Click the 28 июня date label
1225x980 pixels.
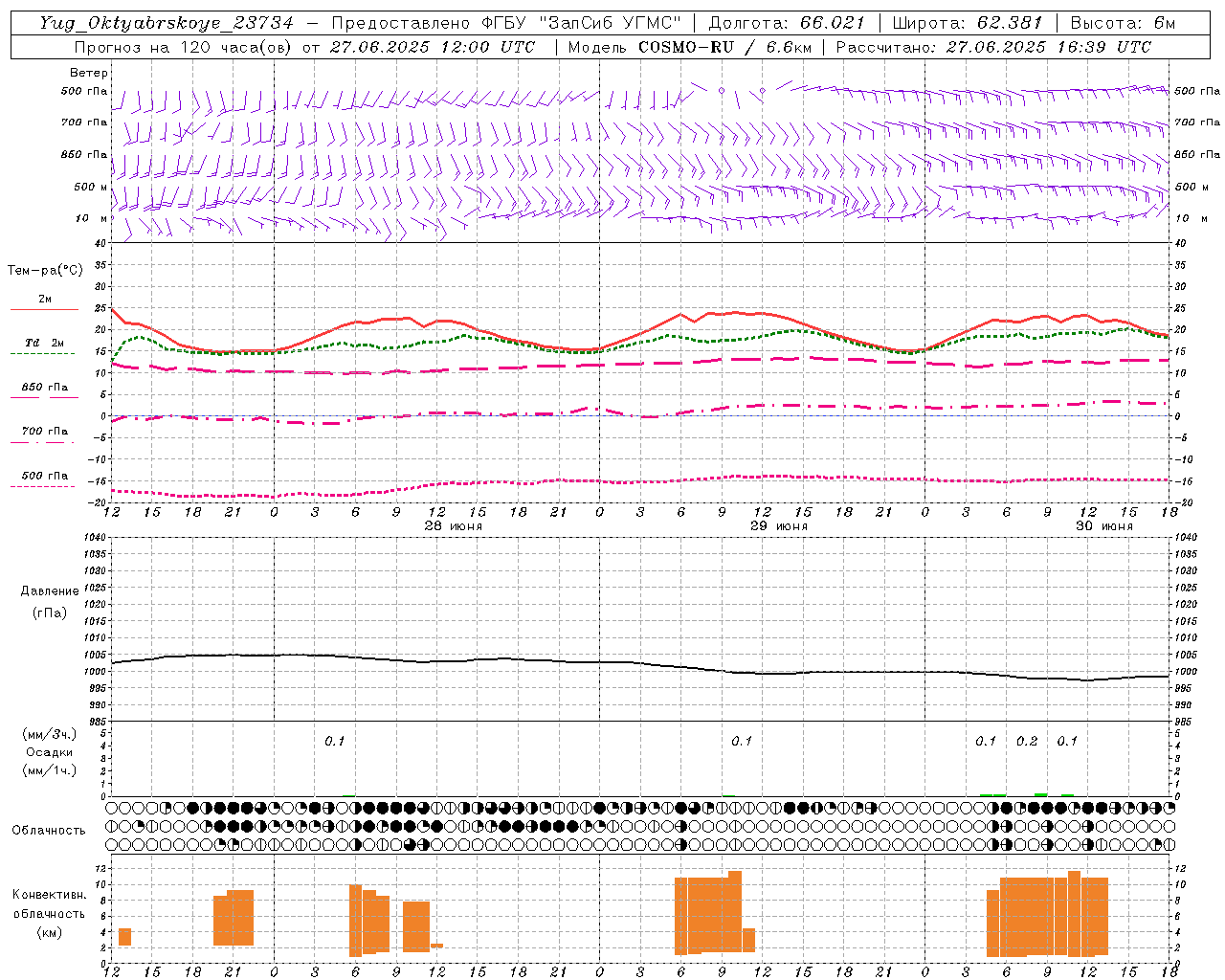click(x=454, y=526)
